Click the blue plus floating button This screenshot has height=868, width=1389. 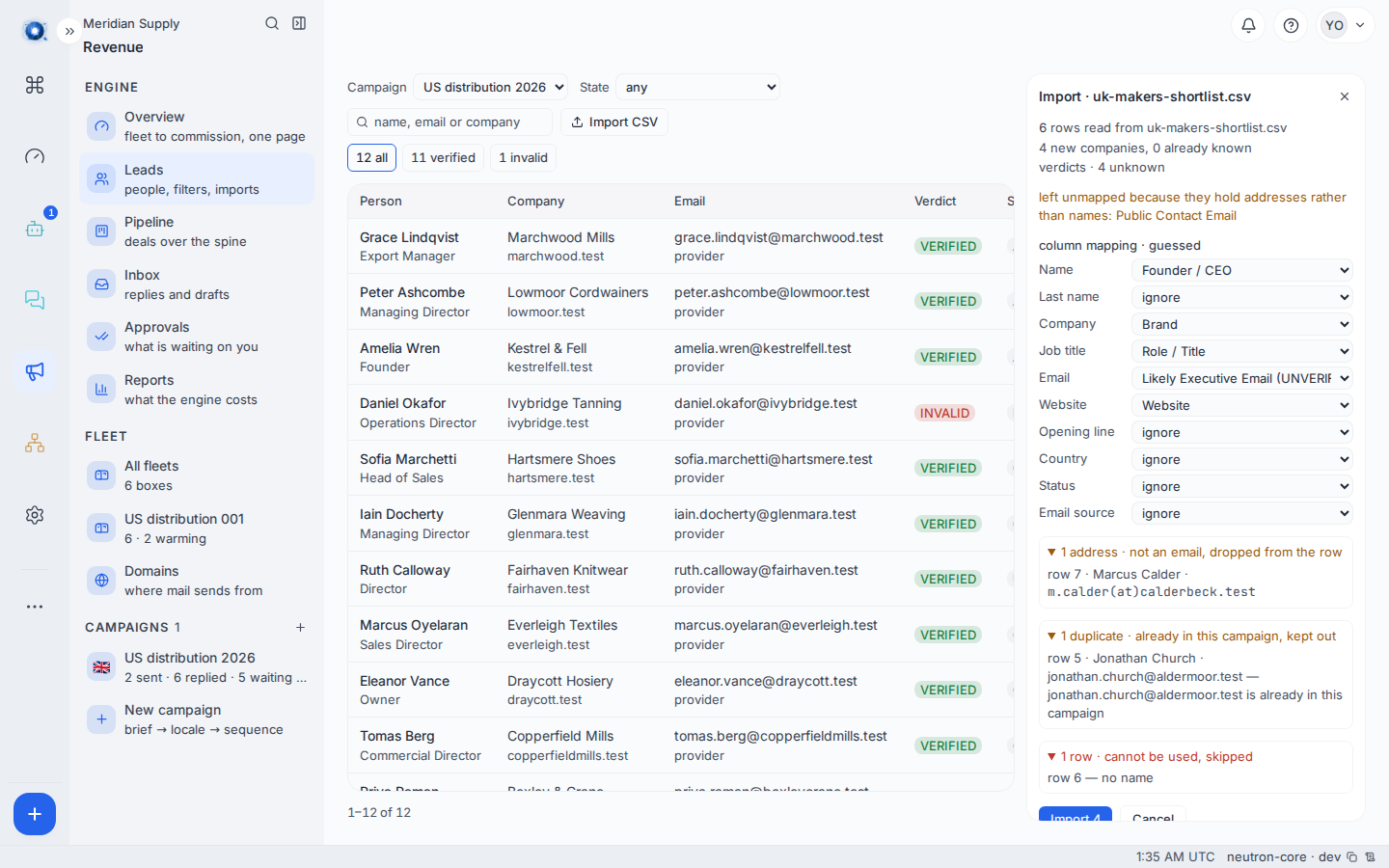35,814
